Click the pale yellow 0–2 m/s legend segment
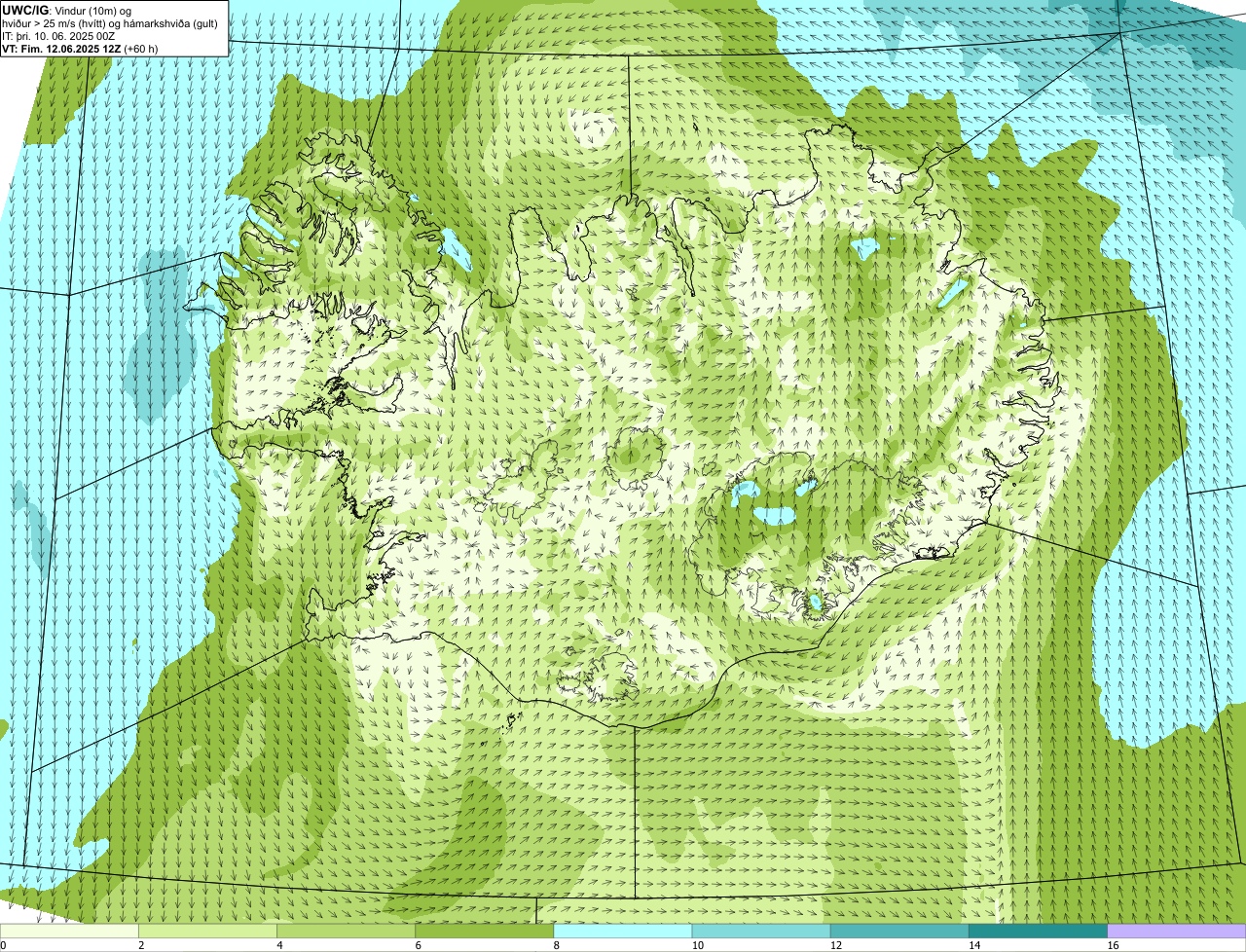The image size is (1246, 952). point(69,932)
